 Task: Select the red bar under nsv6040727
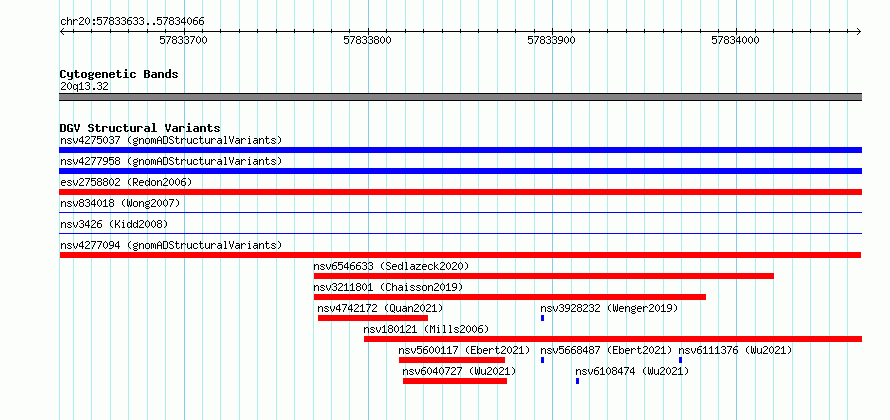pyautogui.click(x=455, y=381)
